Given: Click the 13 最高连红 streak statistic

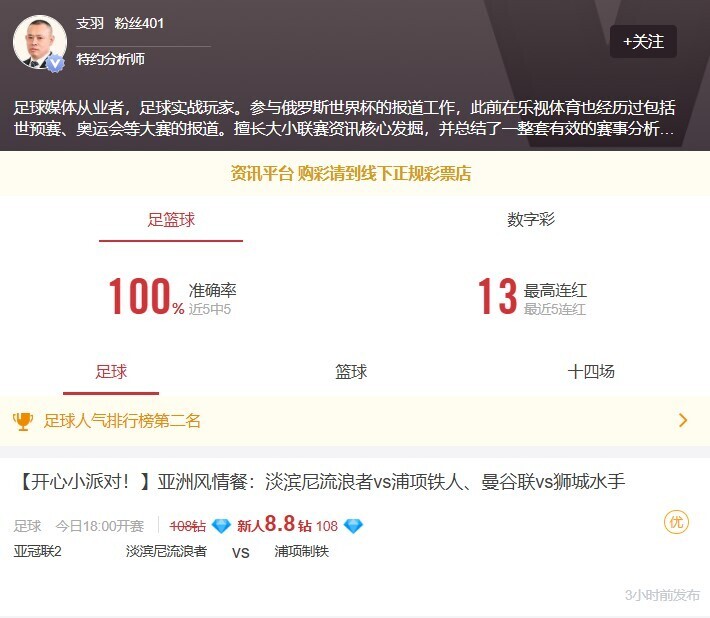Looking at the screenshot, I should (532, 297).
